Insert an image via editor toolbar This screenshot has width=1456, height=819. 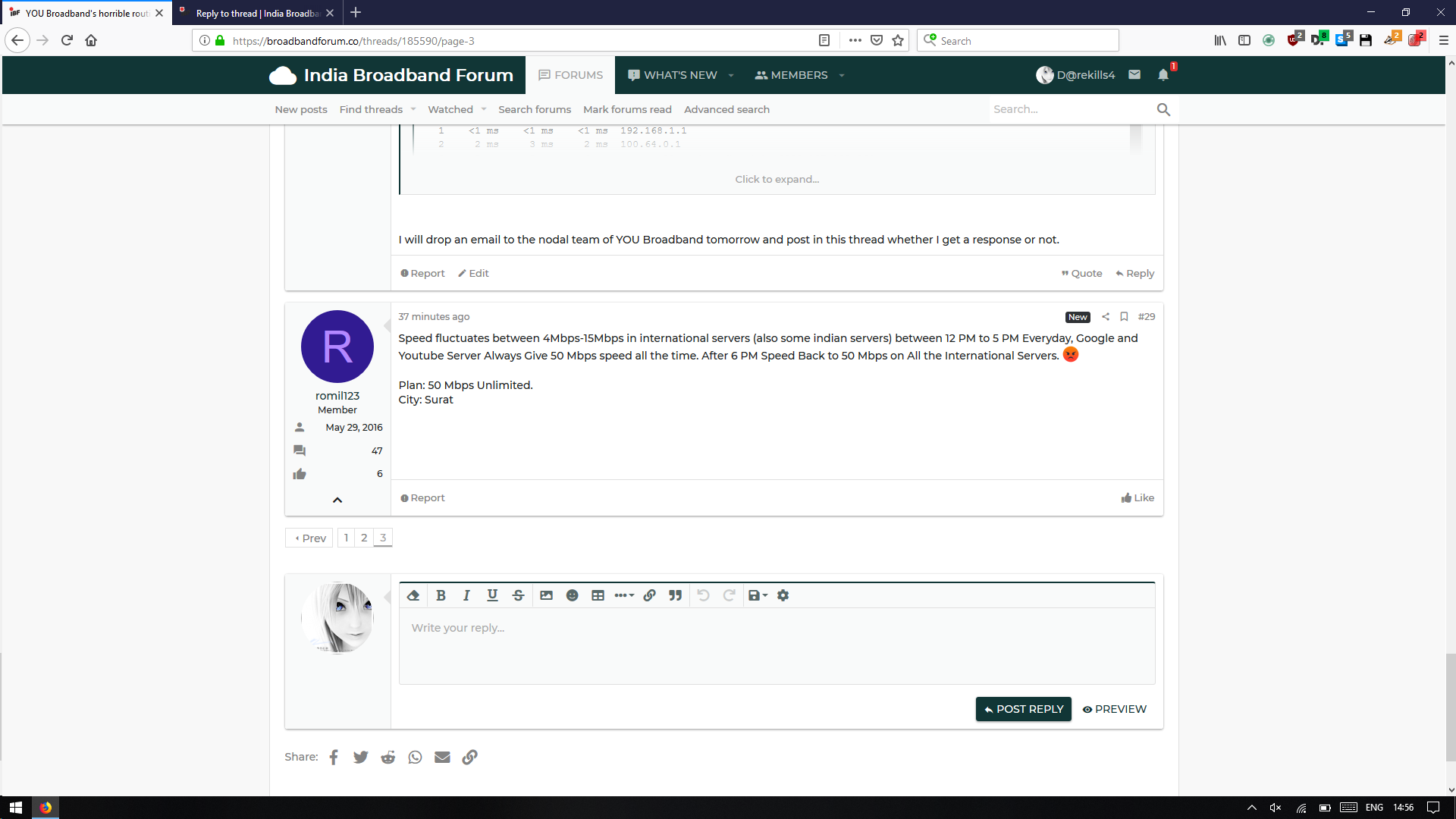[x=546, y=596]
